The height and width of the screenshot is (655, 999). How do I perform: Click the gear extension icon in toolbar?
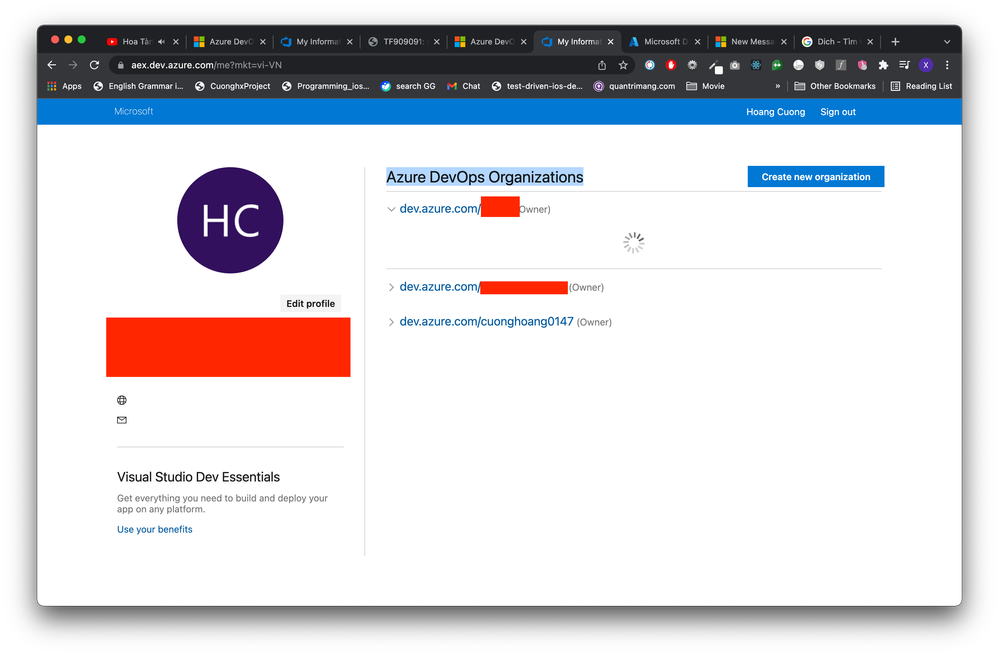(692, 65)
